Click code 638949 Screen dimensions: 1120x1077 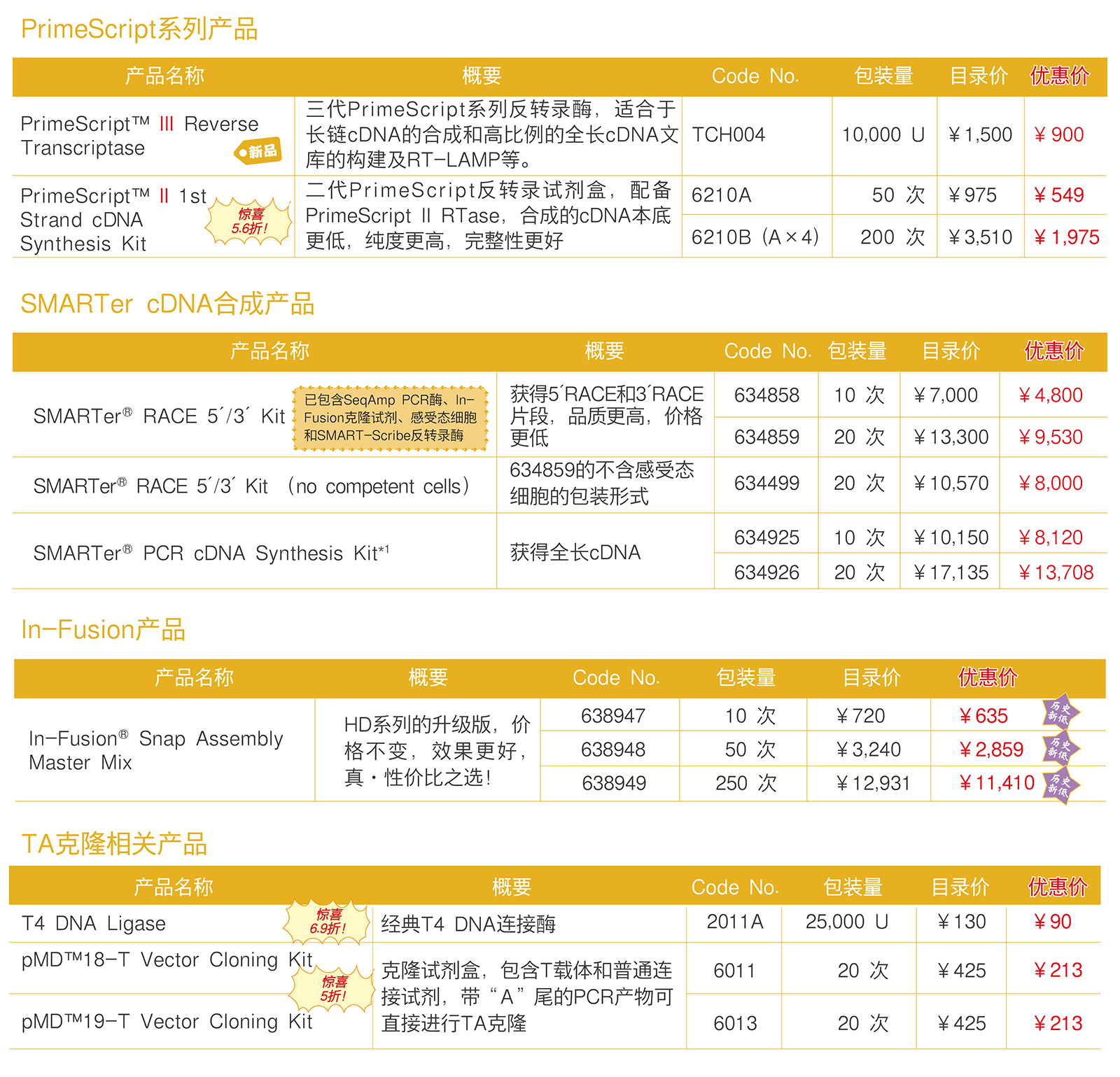pos(613,783)
